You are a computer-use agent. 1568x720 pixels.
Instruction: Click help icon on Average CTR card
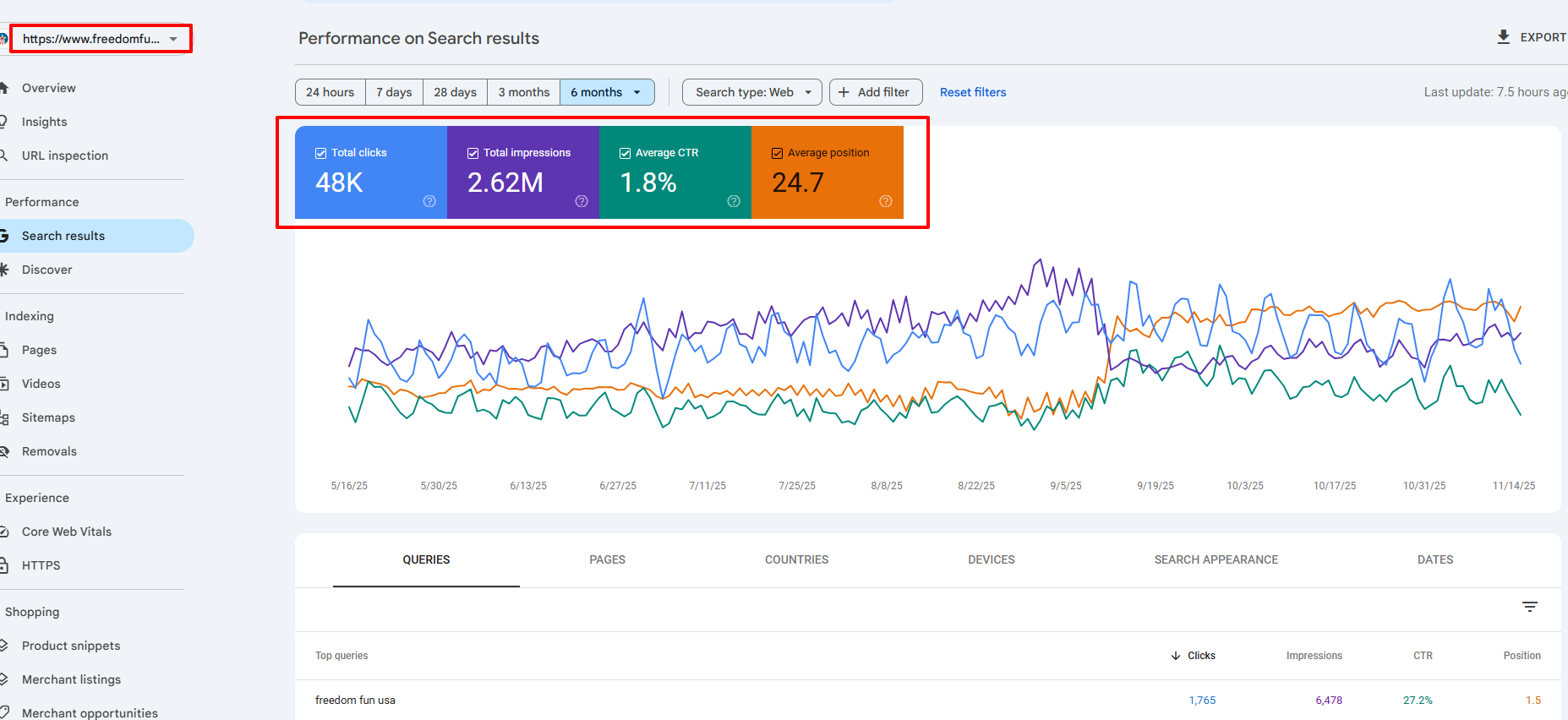734,201
